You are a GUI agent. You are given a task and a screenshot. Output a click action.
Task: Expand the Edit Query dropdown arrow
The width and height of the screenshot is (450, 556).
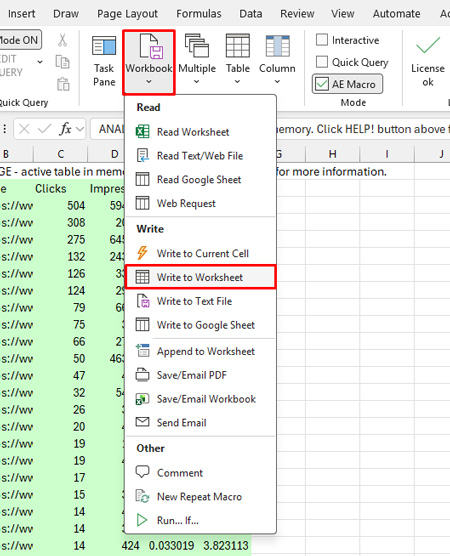tap(40, 62)
